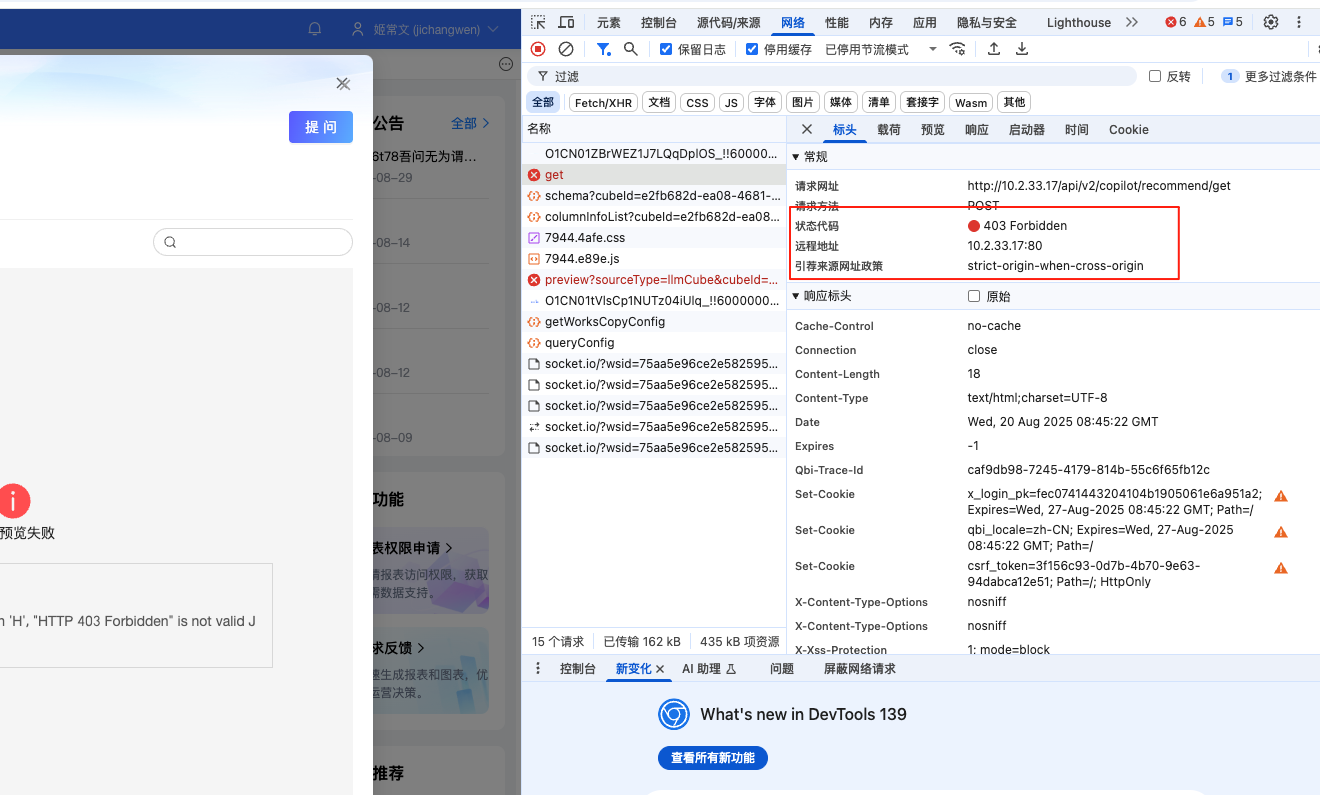Click the 查看所有新功能 button
Image resolution: width=1320 pixels, height=795 pixels.
click(x=712, y=758)
